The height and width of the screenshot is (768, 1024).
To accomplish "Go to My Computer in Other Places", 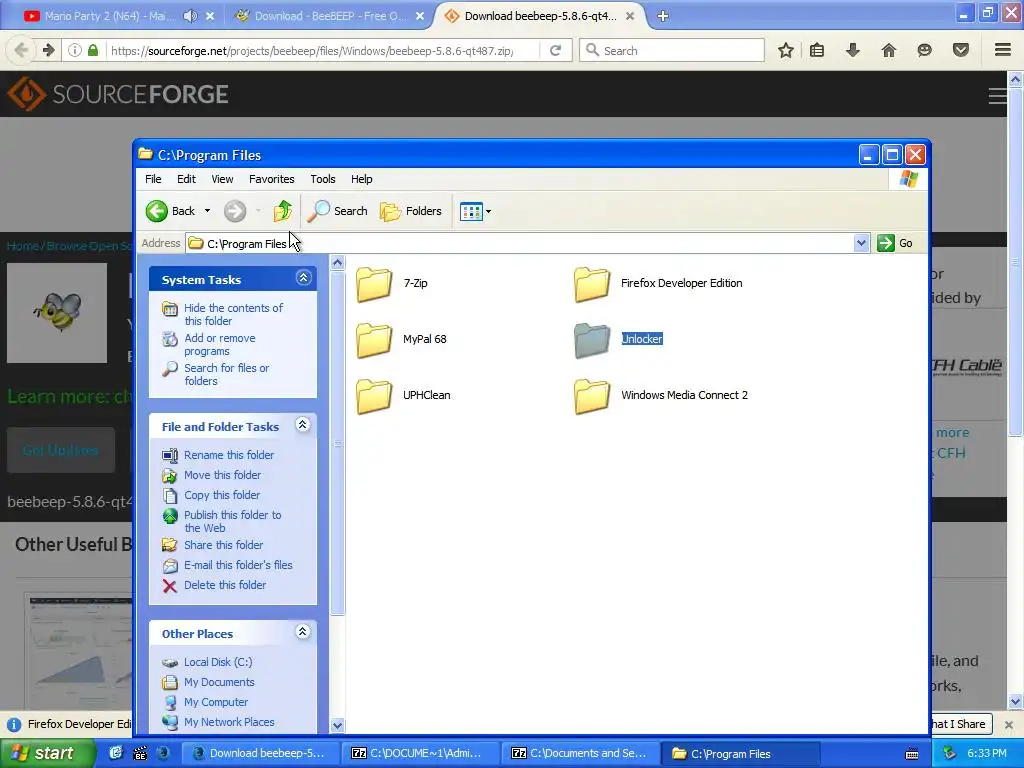I will click(216, 702).
